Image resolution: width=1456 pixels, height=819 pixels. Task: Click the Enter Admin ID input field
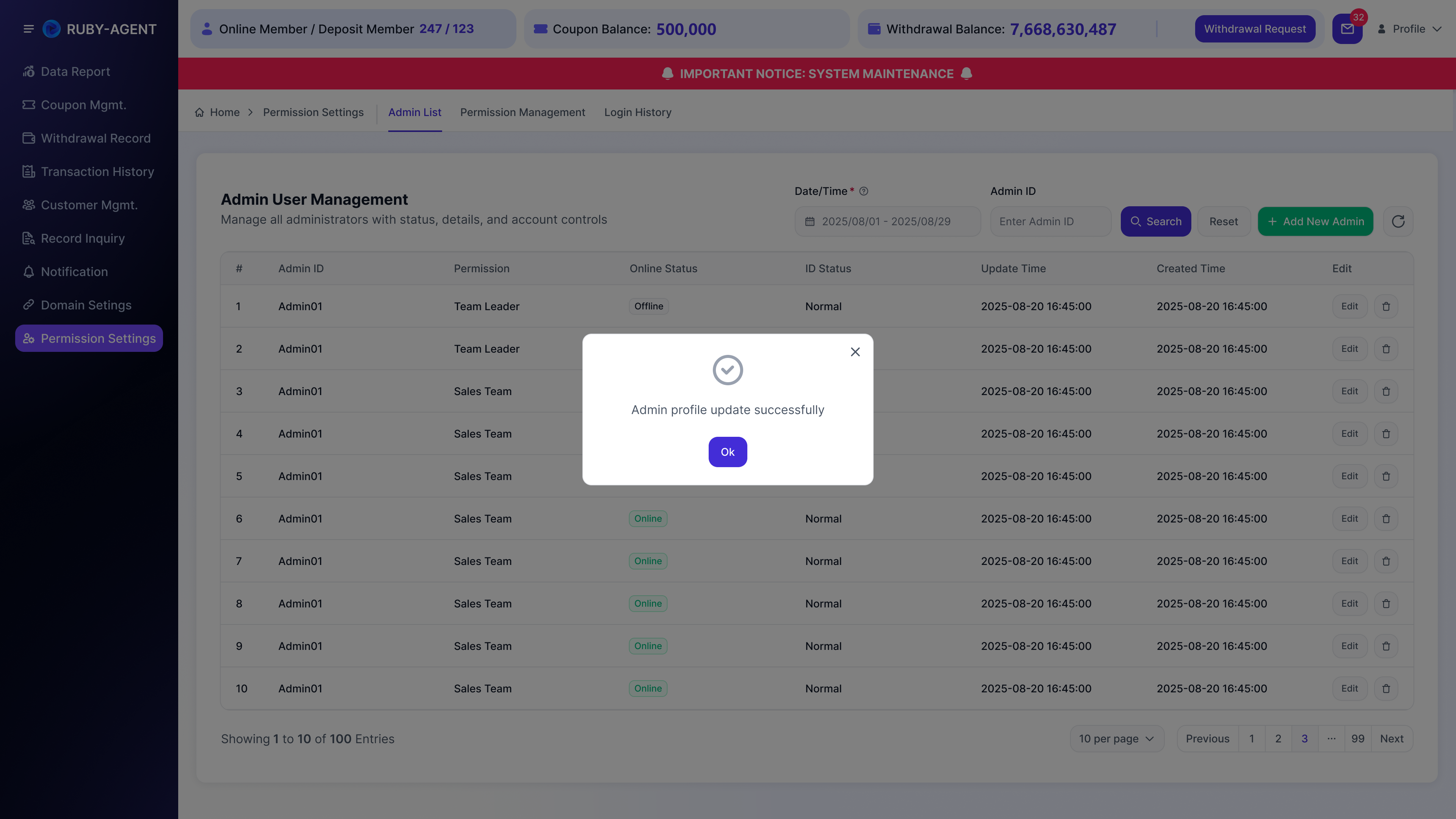[1050, 221]
